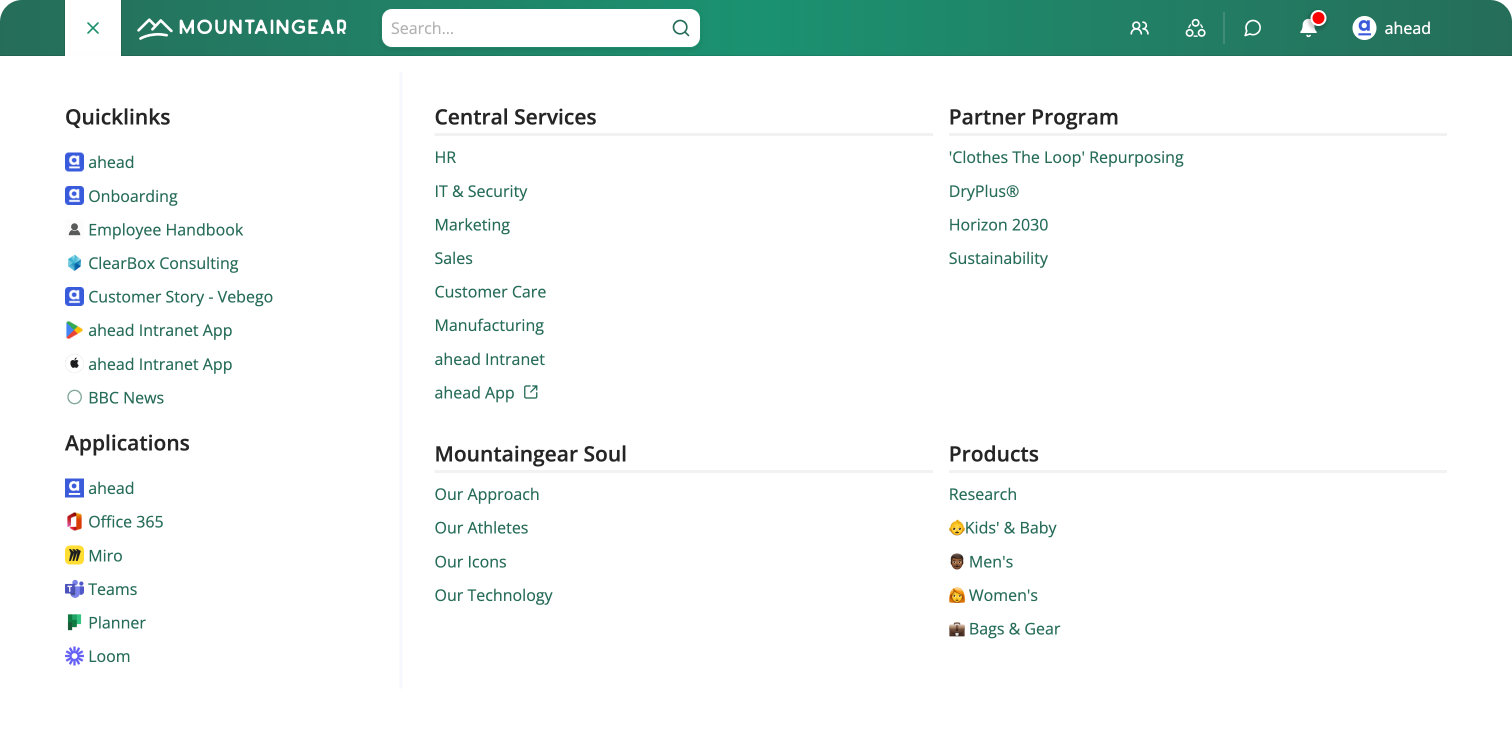
Task: Open Office 365 application text
Action: tap(126, 521)
